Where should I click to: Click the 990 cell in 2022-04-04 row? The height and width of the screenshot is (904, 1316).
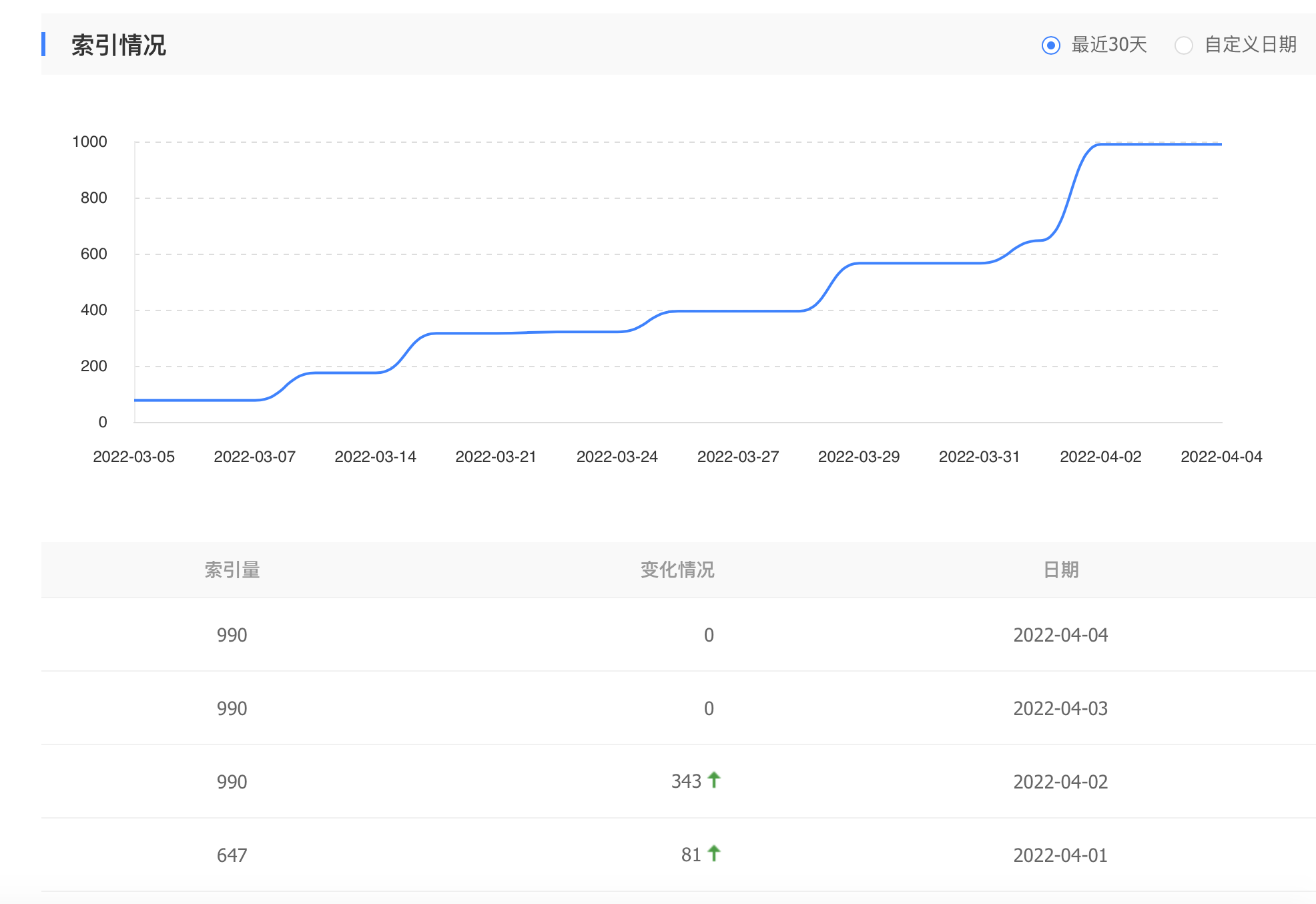point(232,635)
